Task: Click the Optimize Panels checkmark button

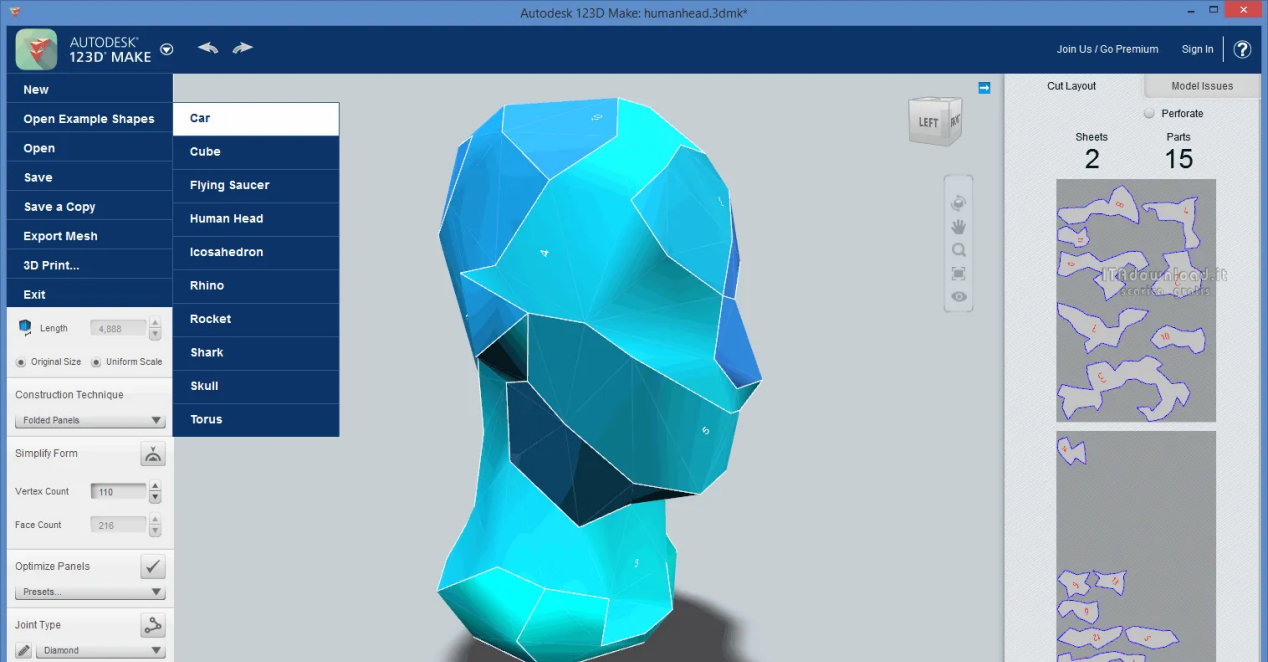Action: click(x=153, y=567)
